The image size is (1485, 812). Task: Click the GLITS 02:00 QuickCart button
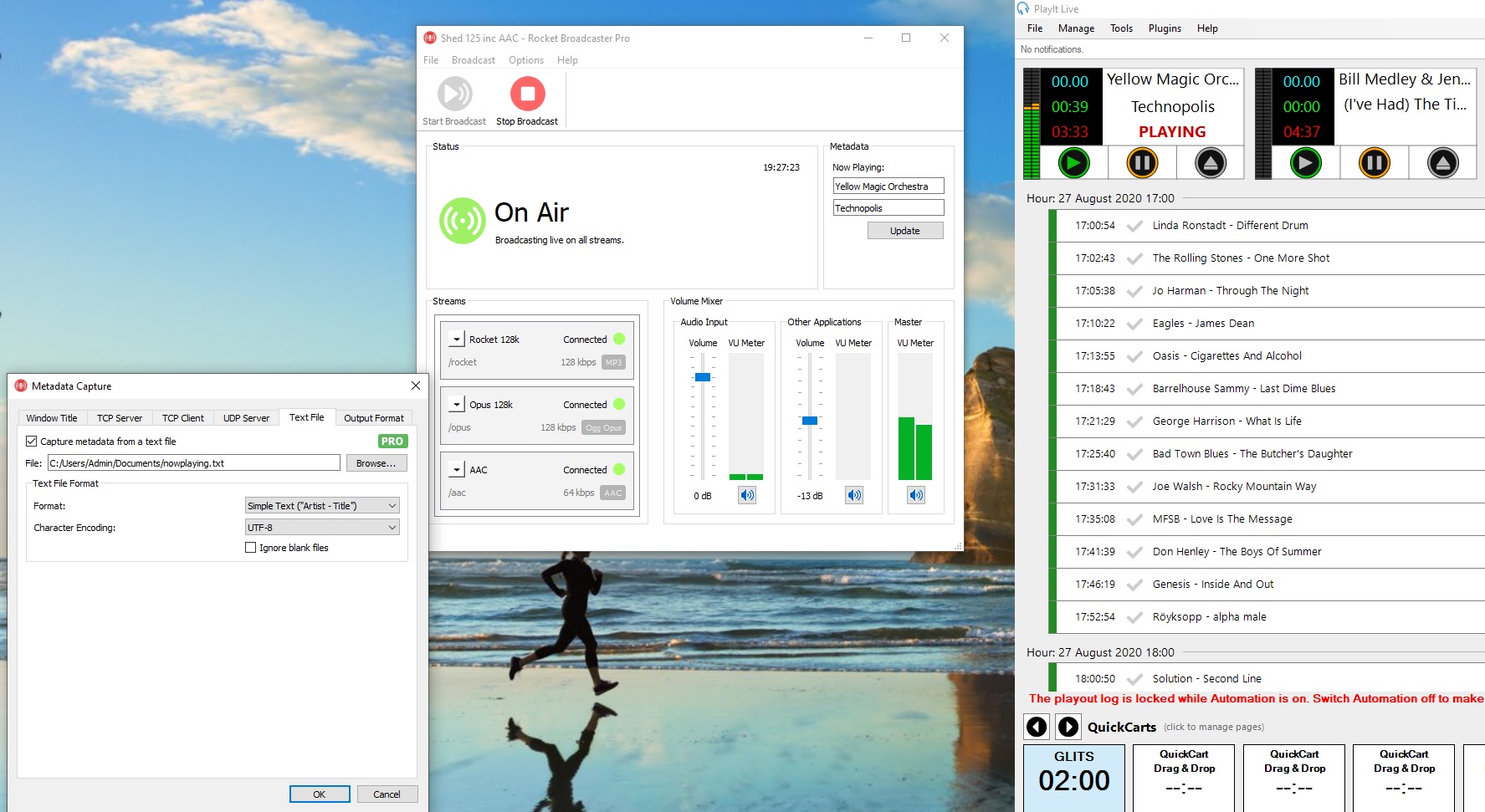(1074, 779)
